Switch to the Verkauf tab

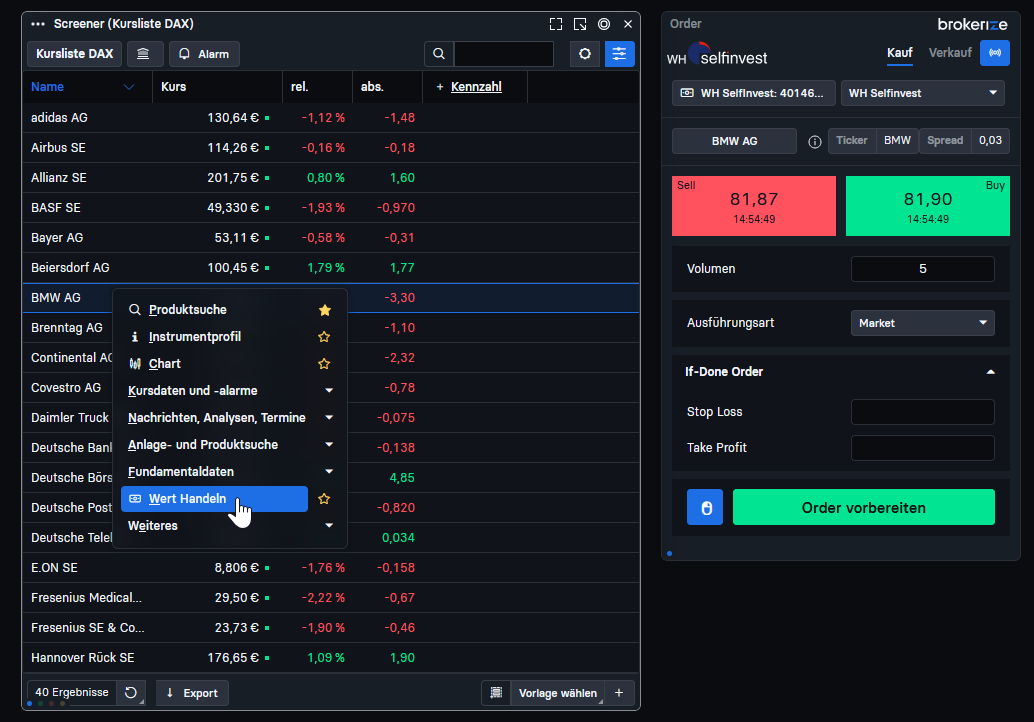point(950,53)
